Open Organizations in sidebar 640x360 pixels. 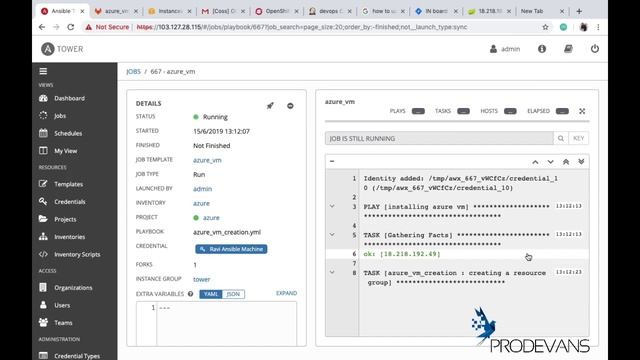[73, 288]
